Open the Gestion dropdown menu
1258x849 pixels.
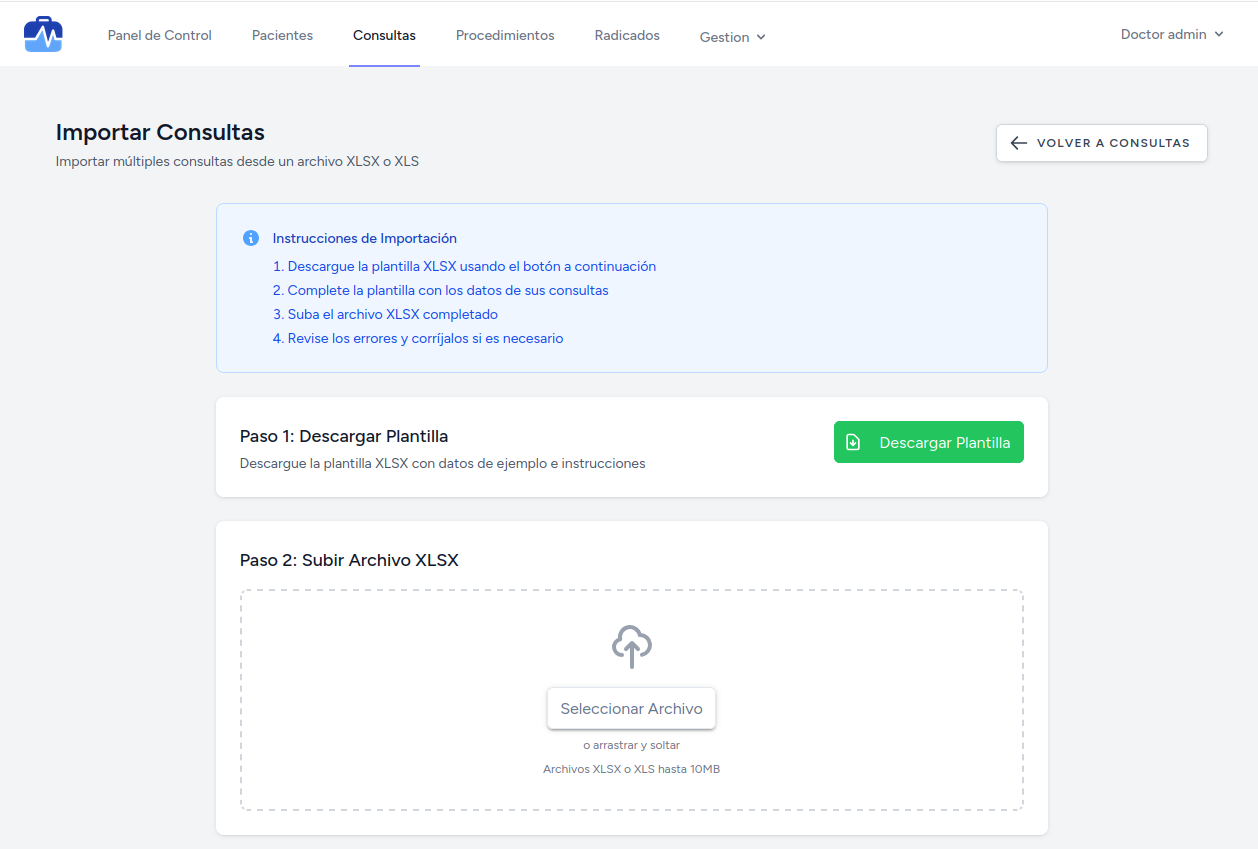(732, 37)
